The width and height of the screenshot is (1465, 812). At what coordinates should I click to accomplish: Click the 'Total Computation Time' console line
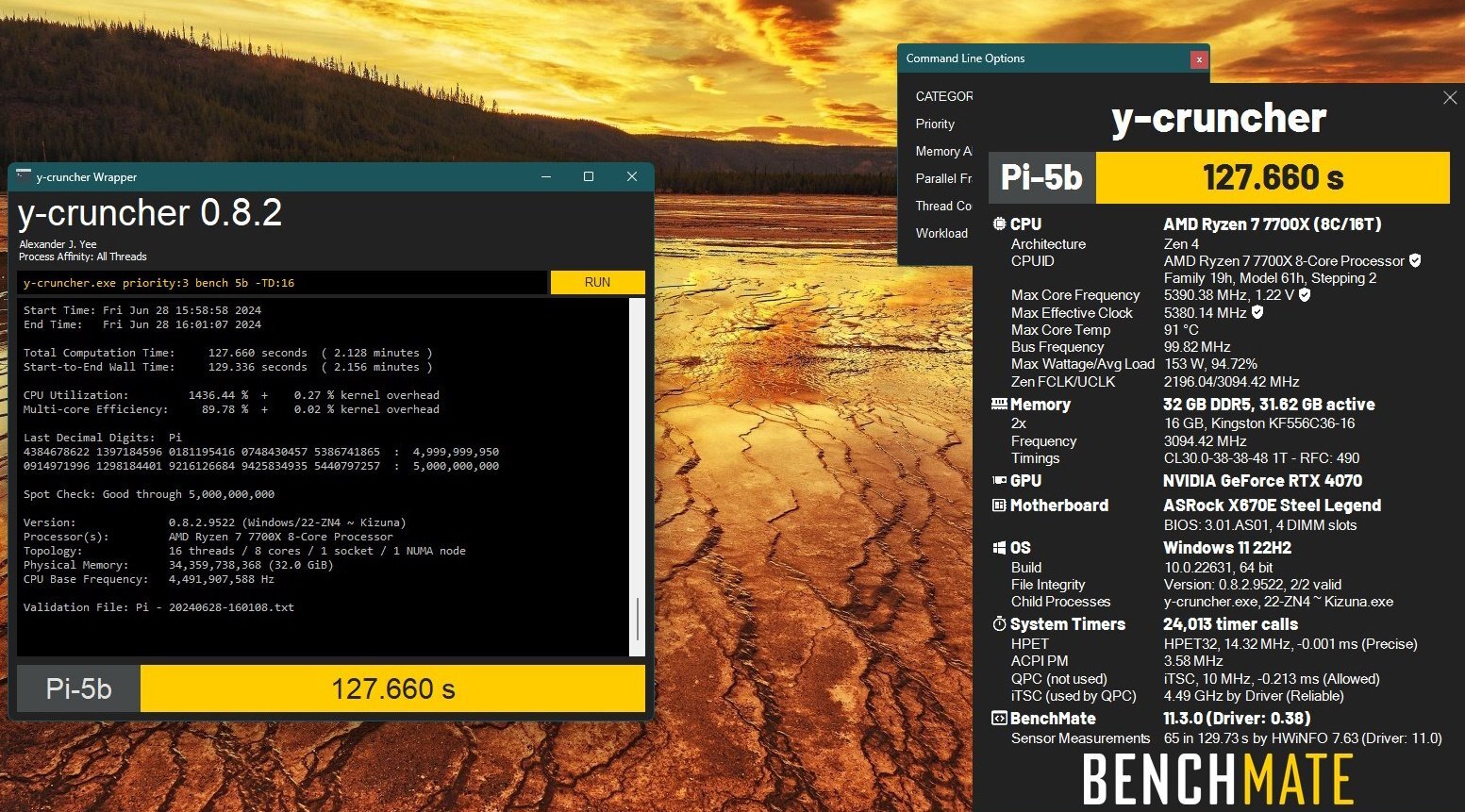(227, 353)
